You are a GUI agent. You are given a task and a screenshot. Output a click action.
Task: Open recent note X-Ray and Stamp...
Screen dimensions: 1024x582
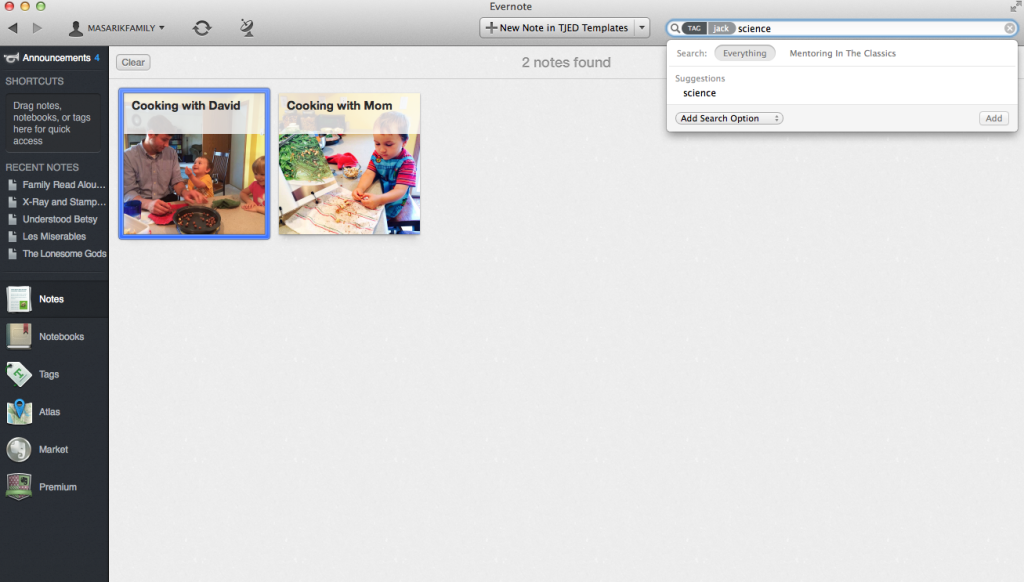(64, 202)
